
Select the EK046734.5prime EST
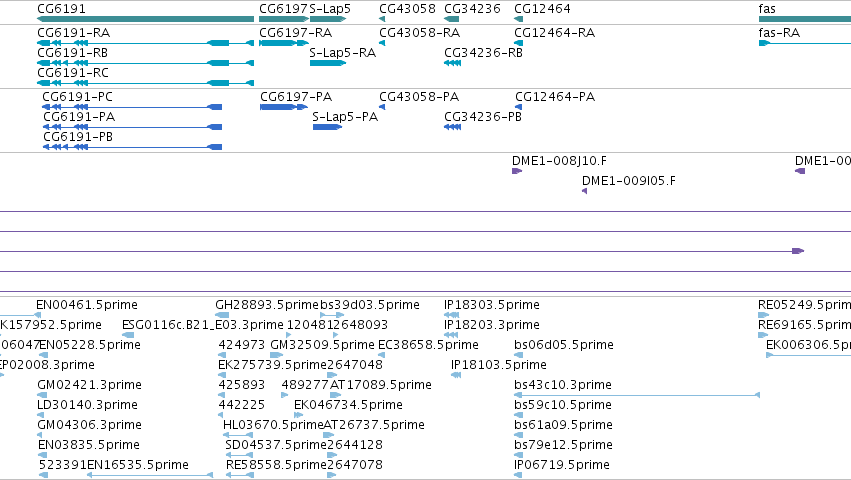click(x=299, y=415)
